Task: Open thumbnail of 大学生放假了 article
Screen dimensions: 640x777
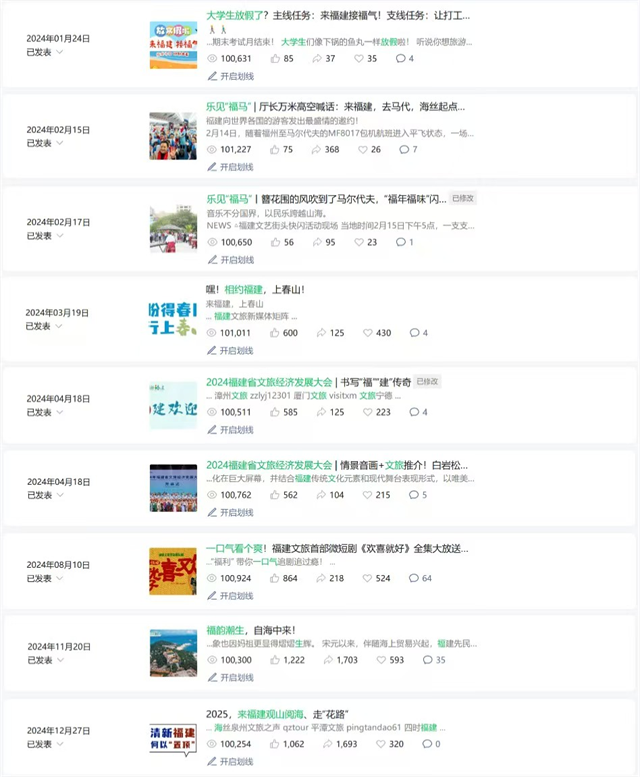Action: pos(173,45)
